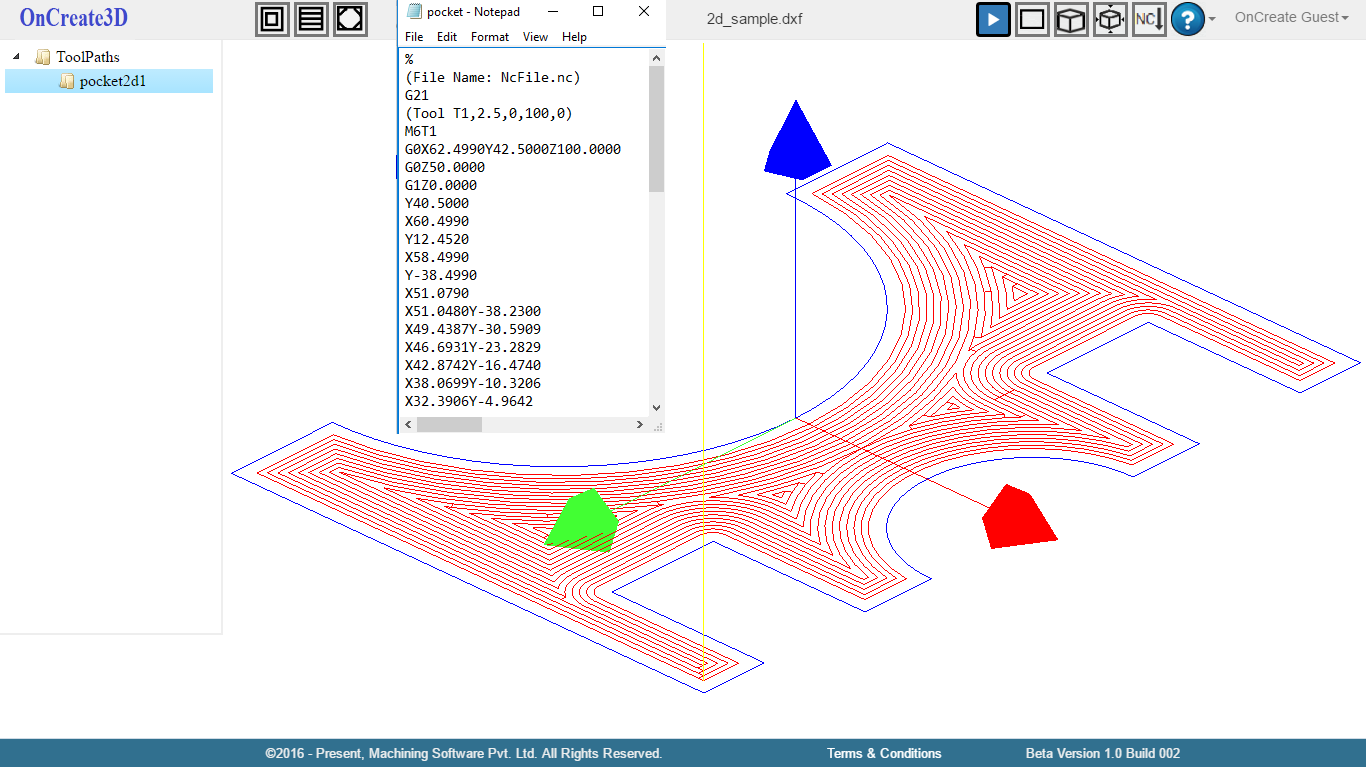Open the OnCreate Guest account dropdown
The width and height of the screenshot is (1366, 767).
point(1291,18)
